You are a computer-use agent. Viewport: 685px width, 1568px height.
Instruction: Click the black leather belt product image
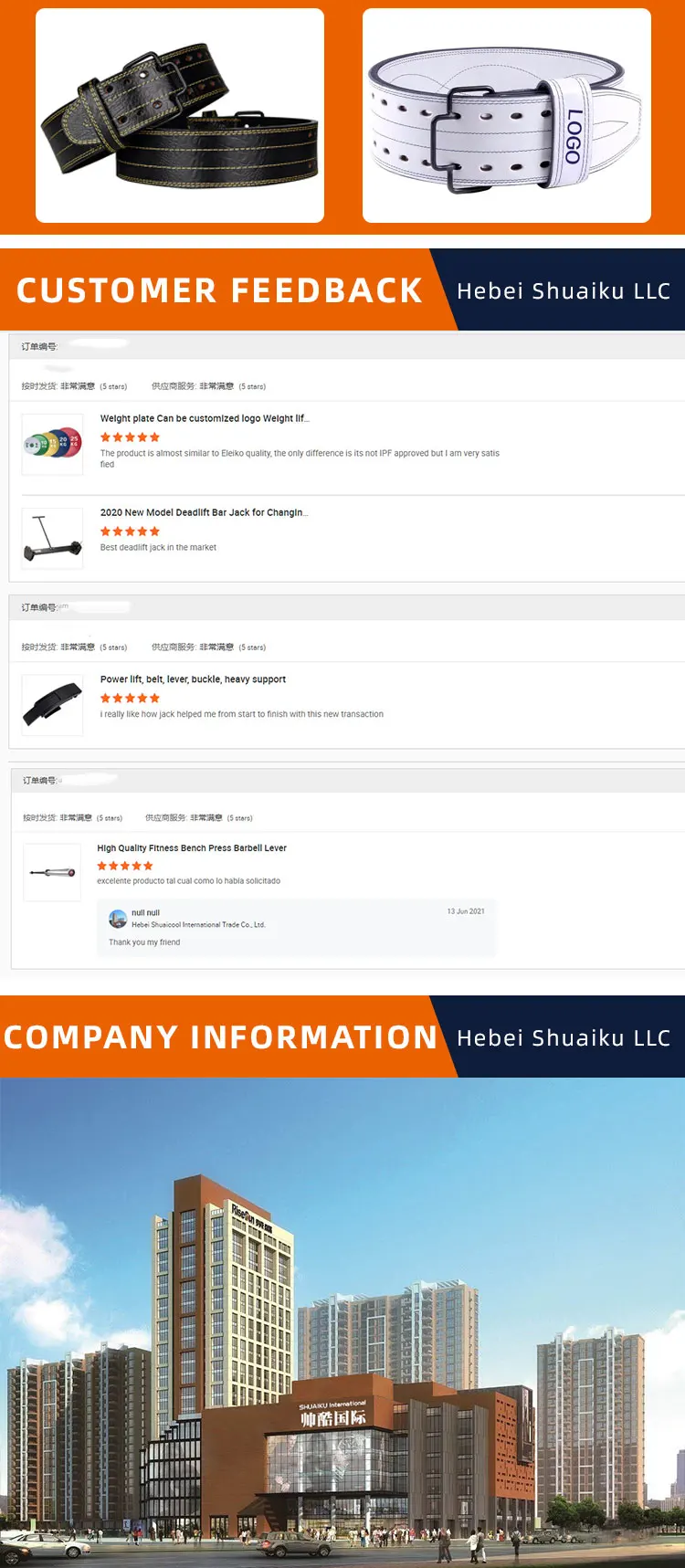coord(180,116)
